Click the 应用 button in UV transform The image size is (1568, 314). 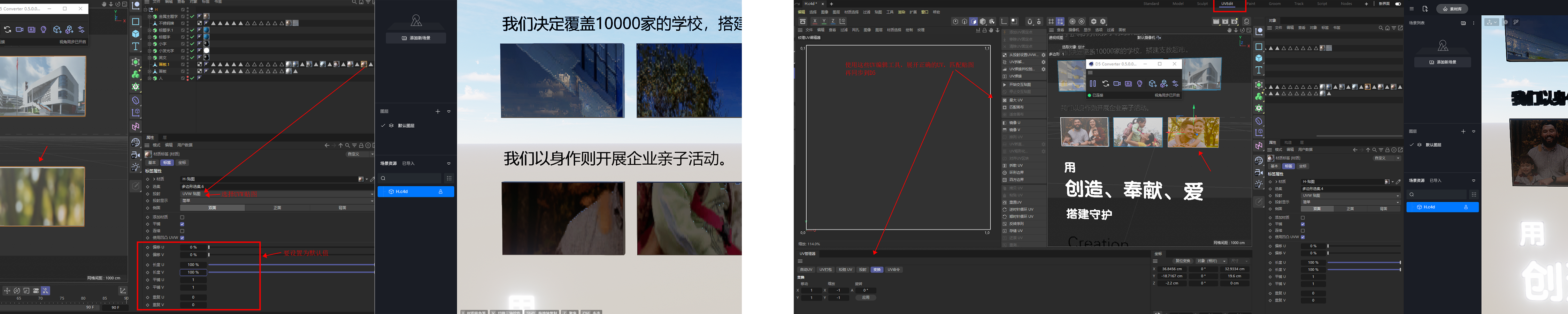coord(866,298)
